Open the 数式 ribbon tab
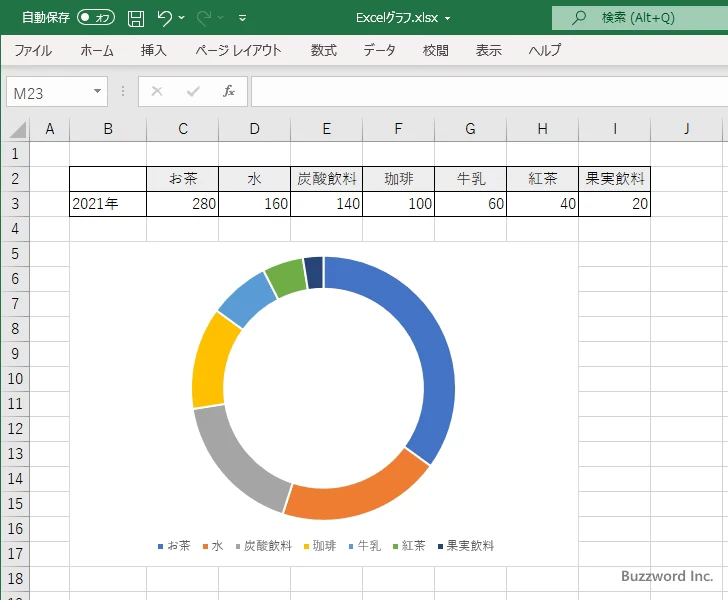728x600 pixels. click(x=324, y=50)
